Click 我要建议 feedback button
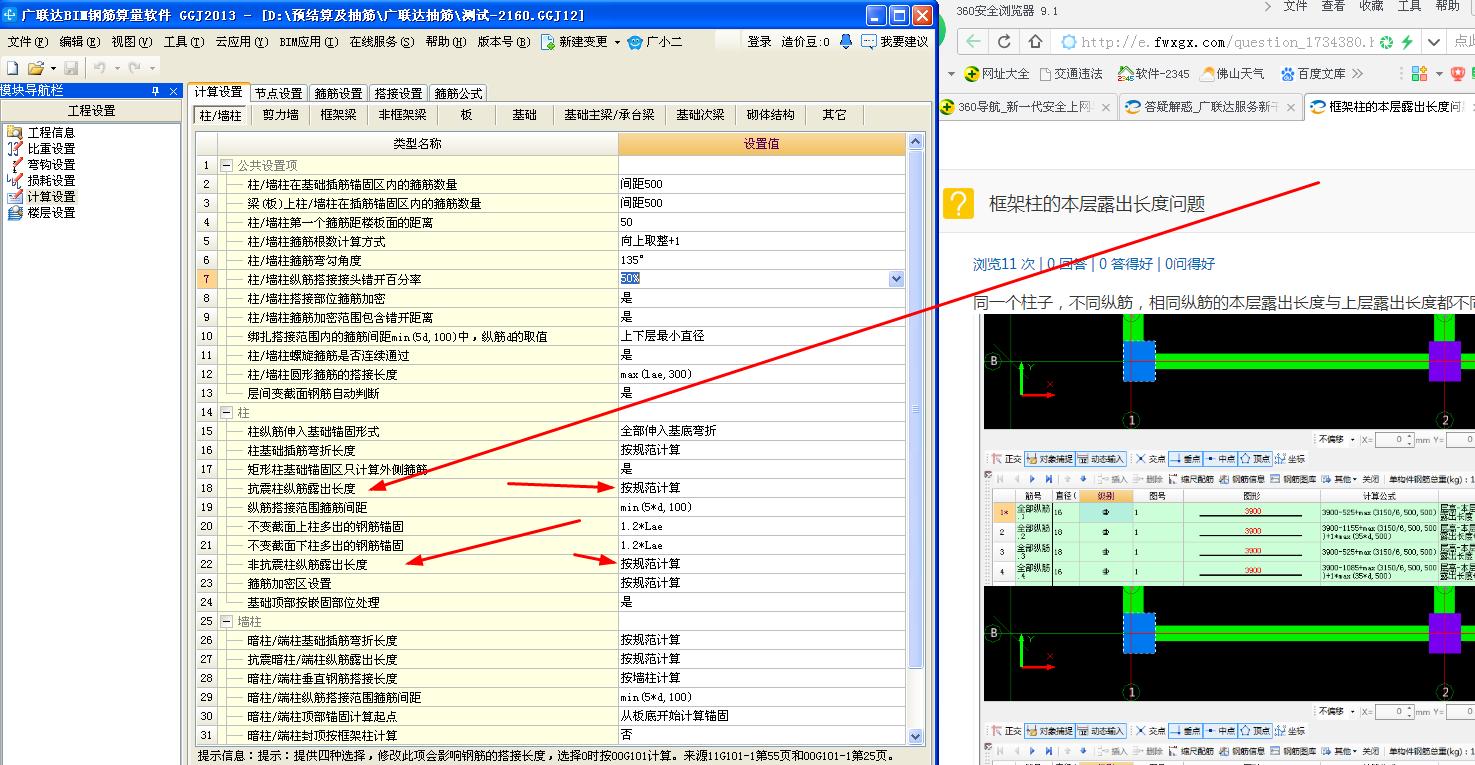Viewport: 1475px width, 765px height. tap(894, 42)
